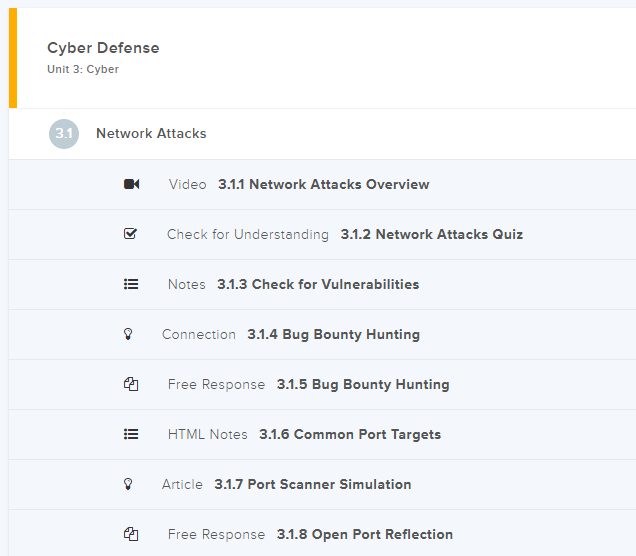Click the list icon beside Common Port Targets
The image size is (636, 556).
tap(131, 434)
